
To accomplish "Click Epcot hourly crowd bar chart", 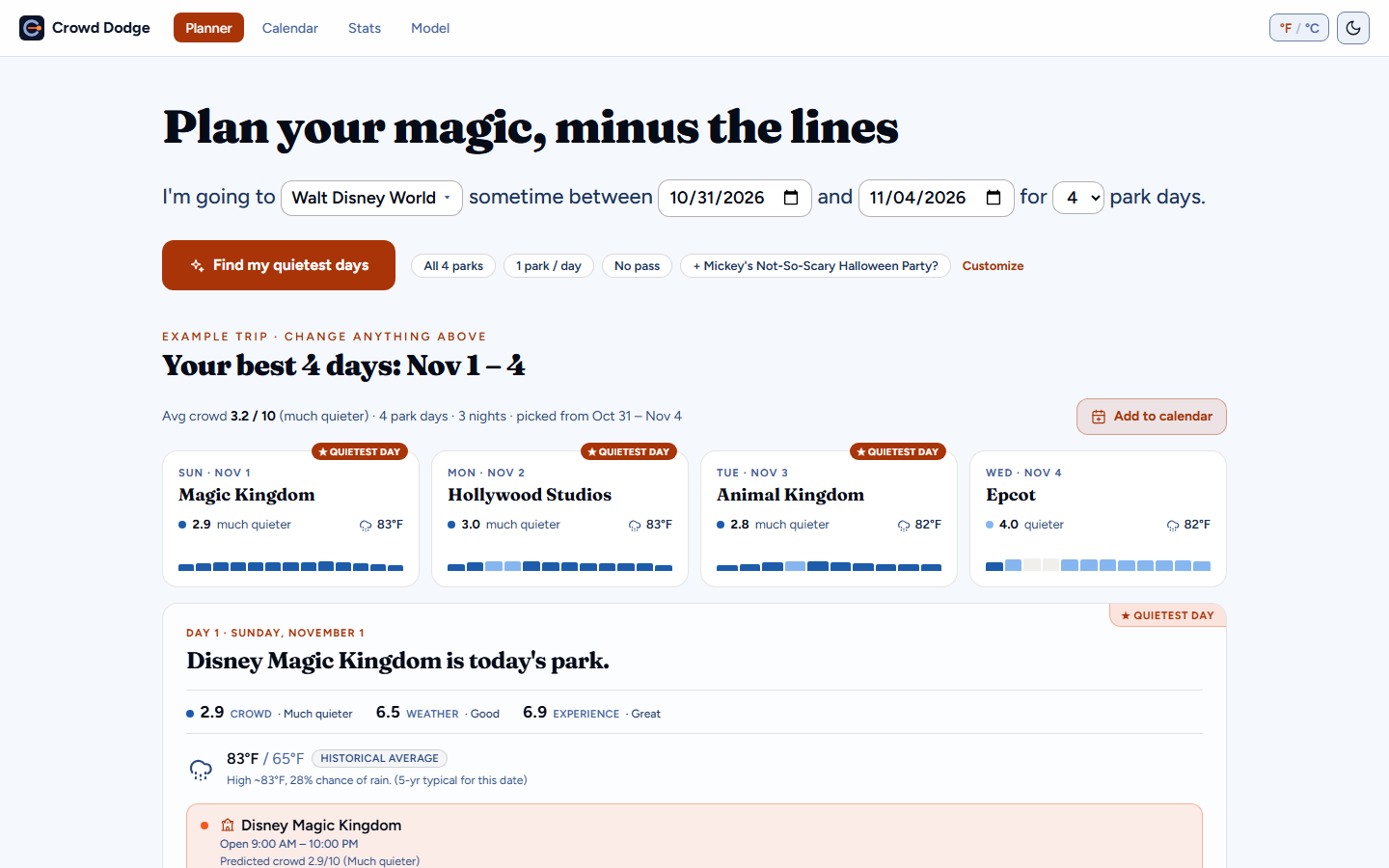I will (1098, 565).
